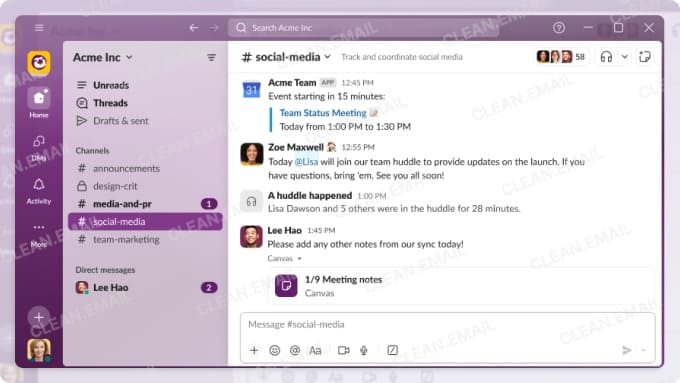Click the send message arrow
Viewport: 680px width, 383px height.
pos(626,350)
